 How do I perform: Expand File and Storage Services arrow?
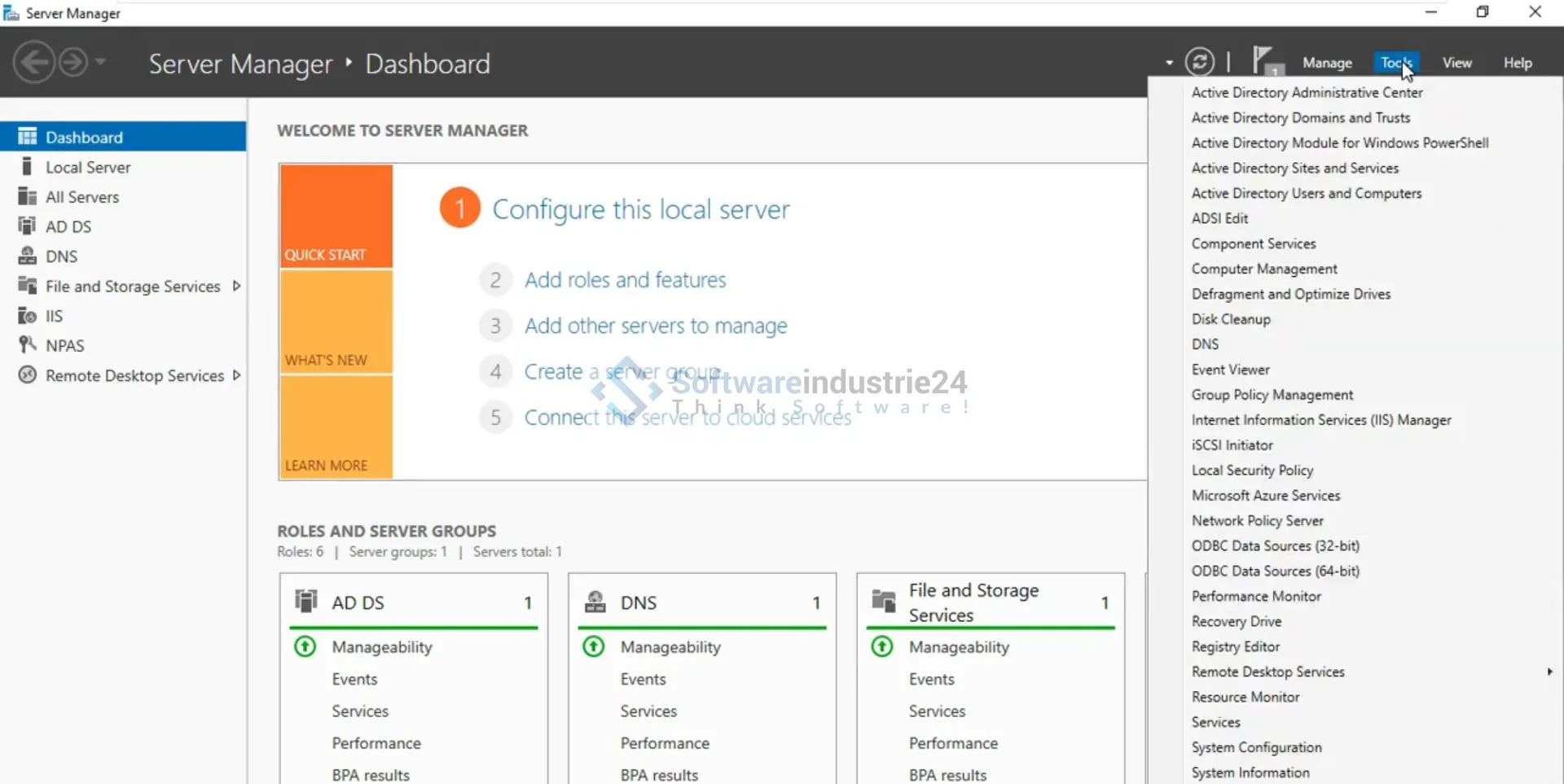236,286
